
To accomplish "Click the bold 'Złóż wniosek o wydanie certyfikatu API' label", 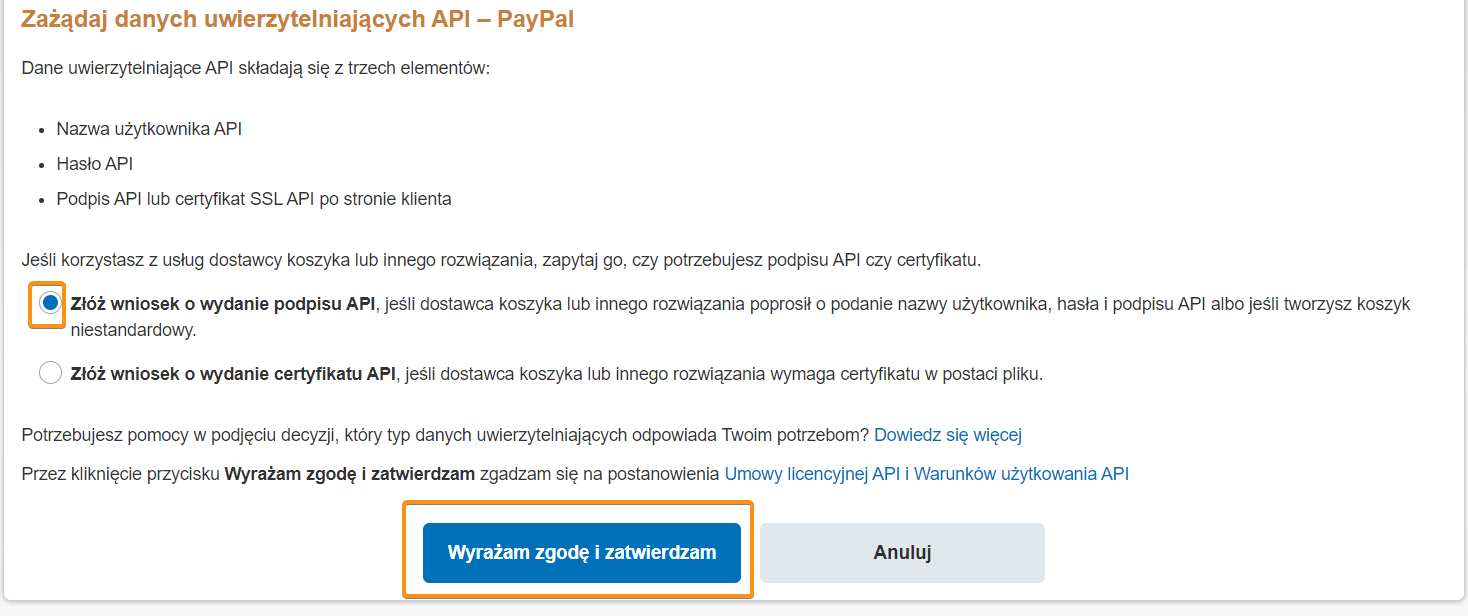I will pos(234,375).
